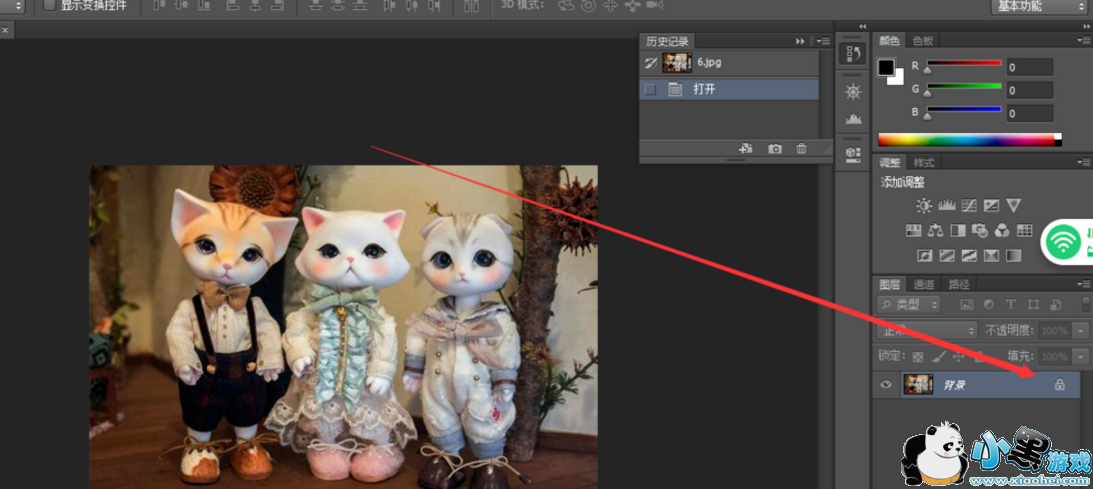Enable the 显示变换控件 checkbox
1093x489 pixels.
click(50, 6)
